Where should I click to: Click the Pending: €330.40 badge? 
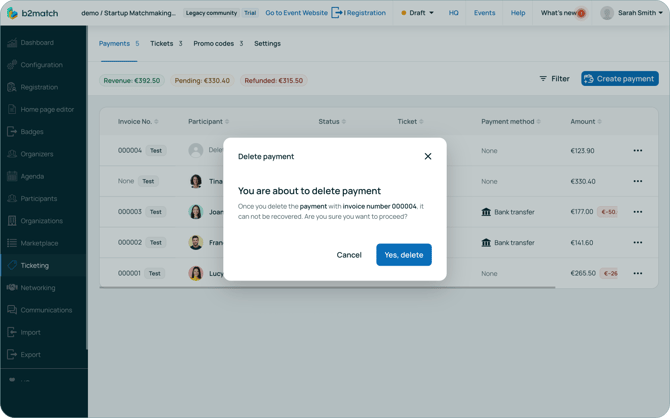[x=202, y=80]
